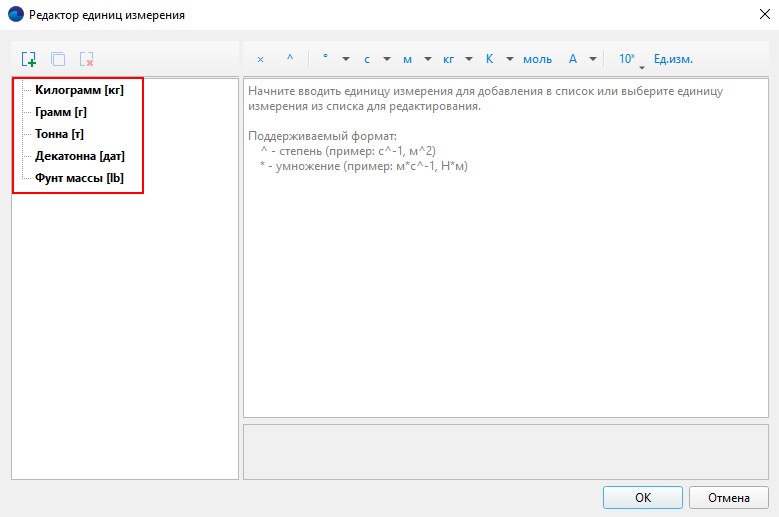Click the copy unit icon
Image resolution: width=779 pixels, height=517 pixels.
(x=57, y=59)
